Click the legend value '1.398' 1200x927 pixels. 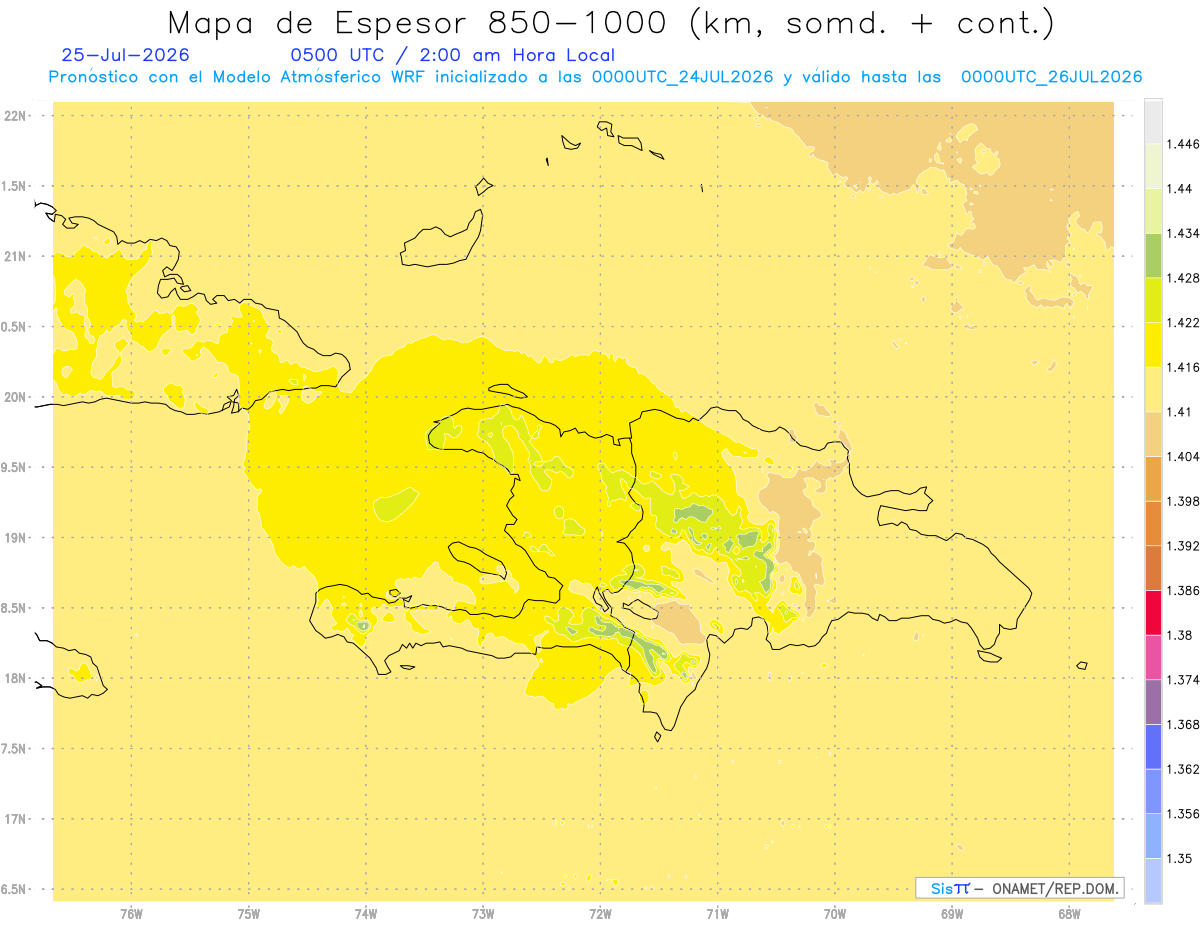[x=1183, y=501]
